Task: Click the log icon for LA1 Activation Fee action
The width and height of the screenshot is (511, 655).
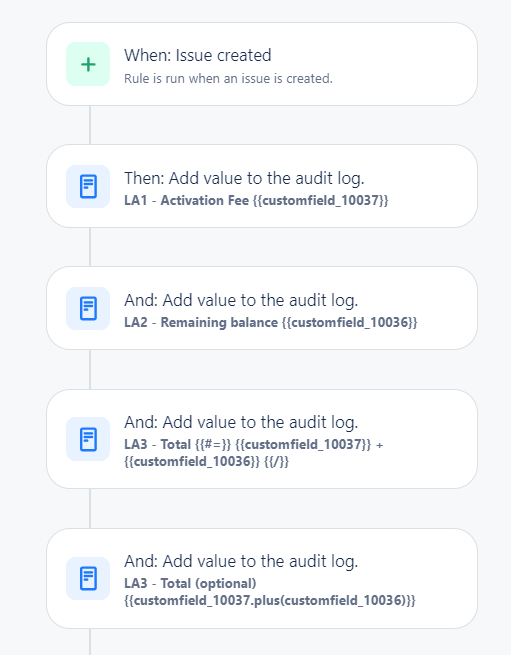Action: pos(88,186)
